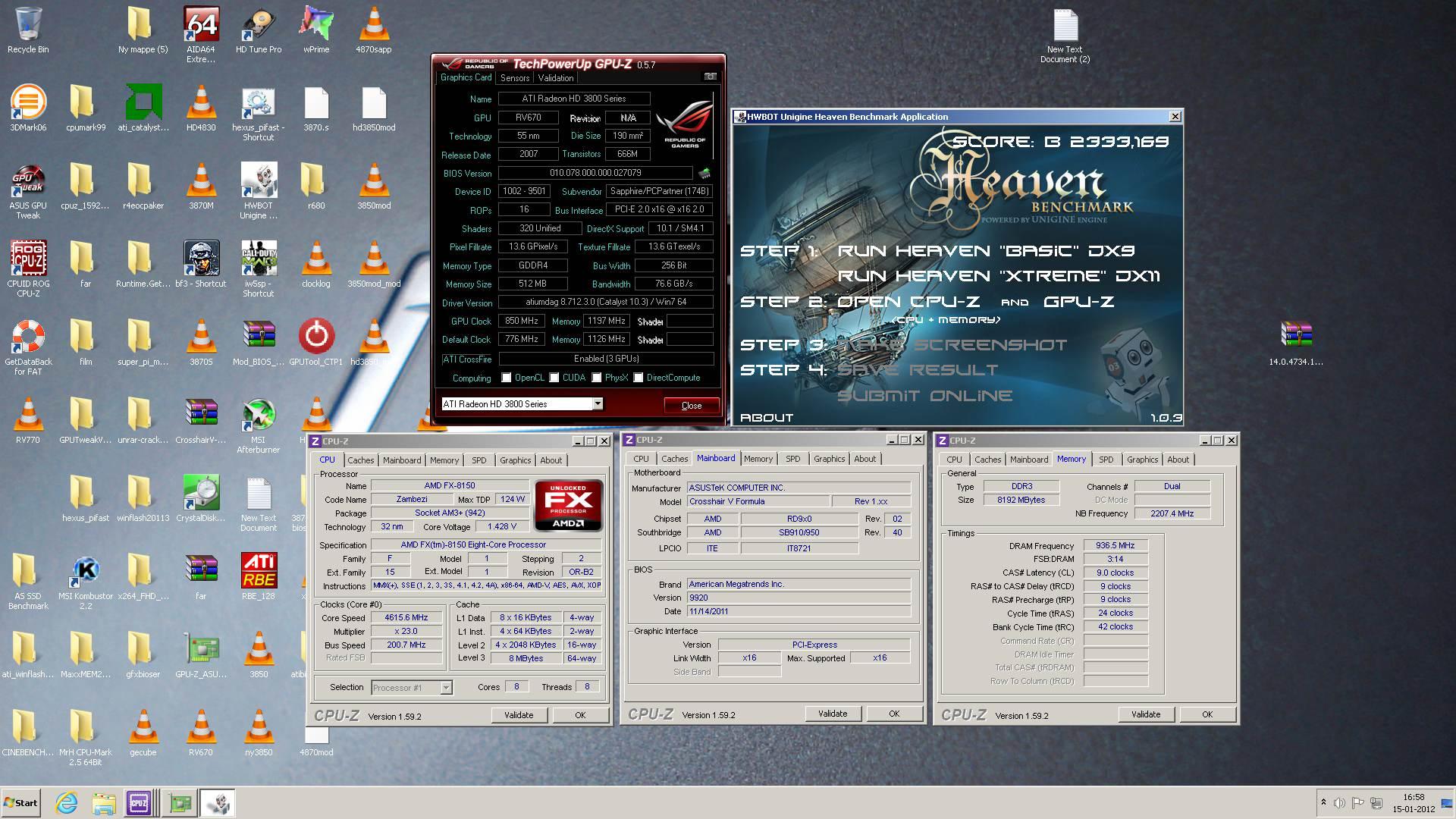The image size is (1456, 819).
Task: Expand the Processor #1 selection dropdown
Action: (446, 688)
